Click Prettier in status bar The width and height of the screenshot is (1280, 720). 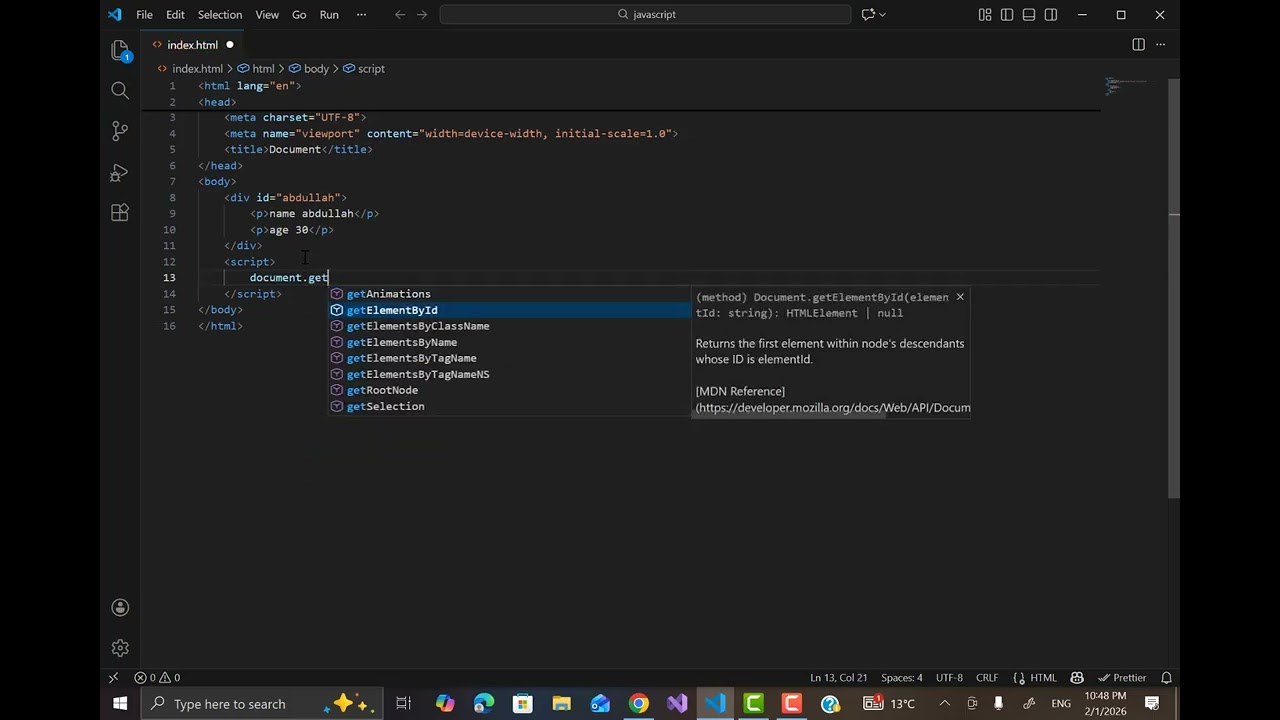pos(1122,677)
